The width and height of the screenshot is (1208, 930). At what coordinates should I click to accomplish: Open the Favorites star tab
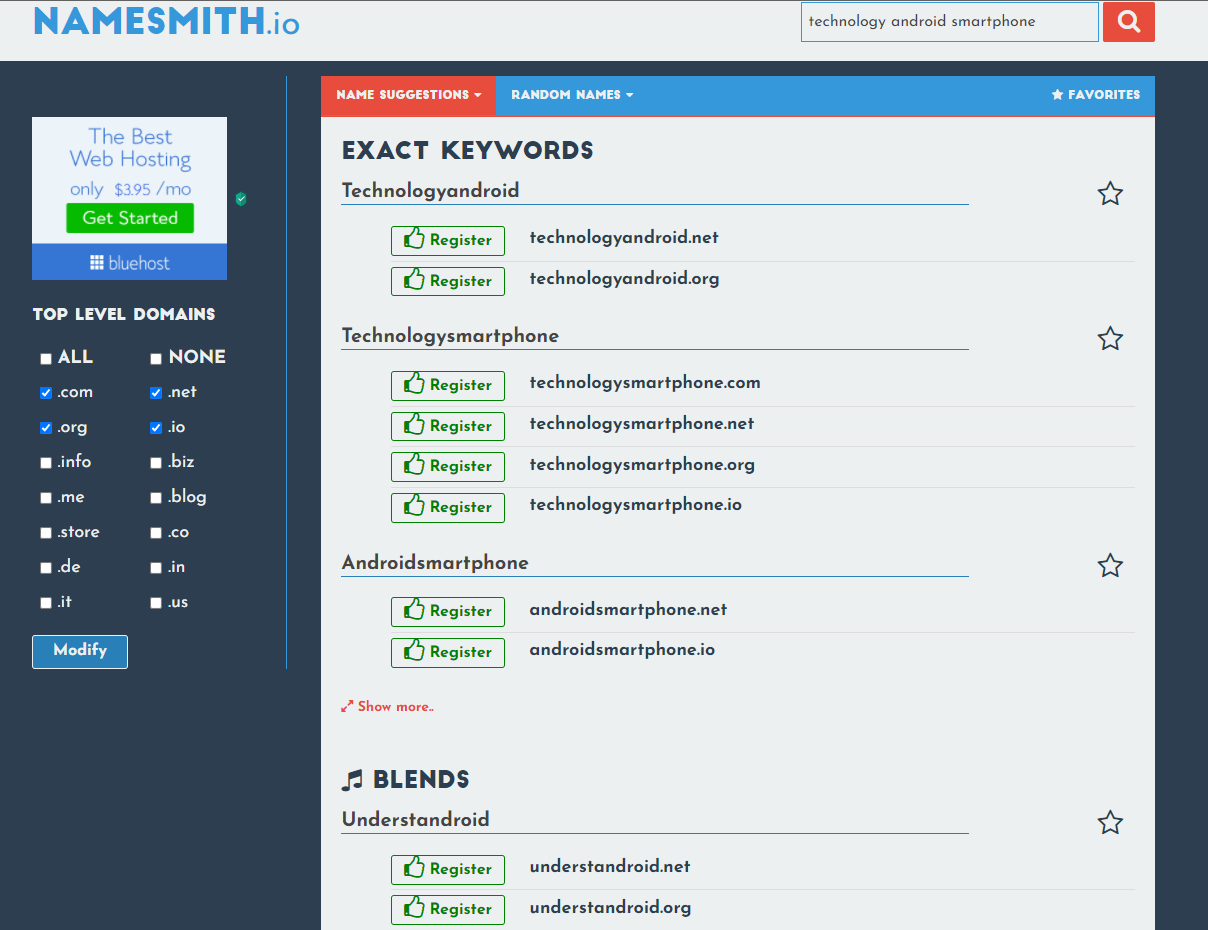(1096, 95)
